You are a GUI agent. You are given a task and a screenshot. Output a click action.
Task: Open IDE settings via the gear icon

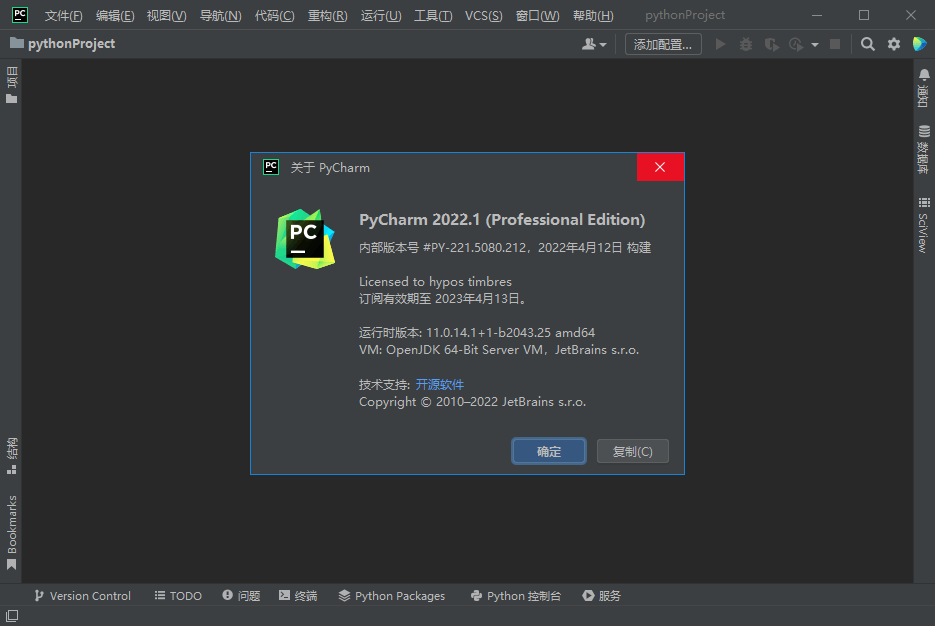(894, 44)
